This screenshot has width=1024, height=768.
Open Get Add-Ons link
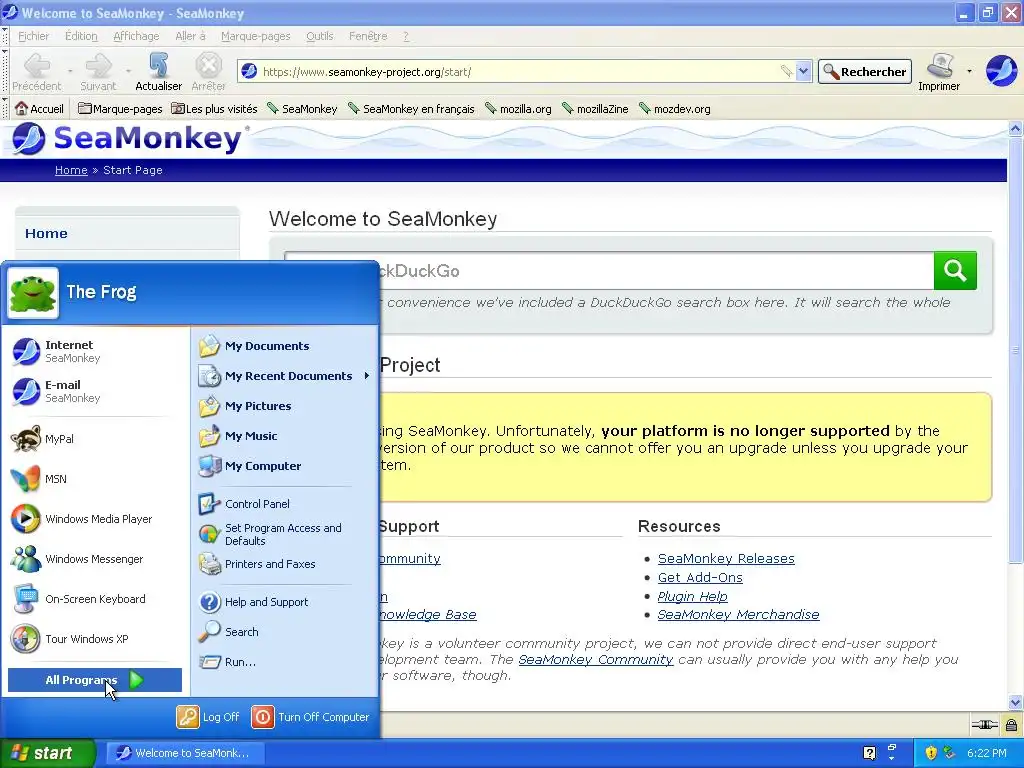click(699, 577)
